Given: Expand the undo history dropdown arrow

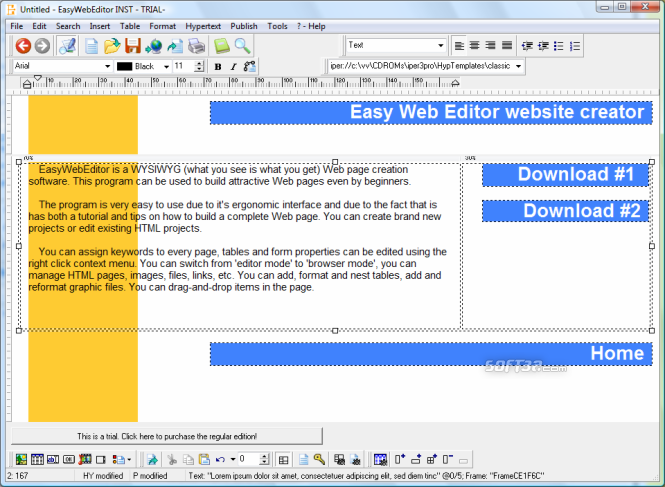Looking at the screenshot, I should tap(233, 459).
